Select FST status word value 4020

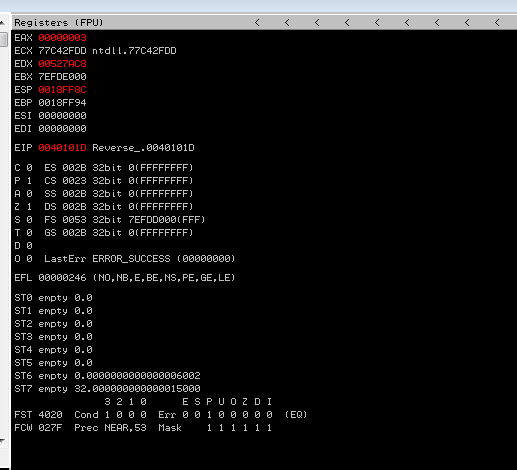coord(50,415)
